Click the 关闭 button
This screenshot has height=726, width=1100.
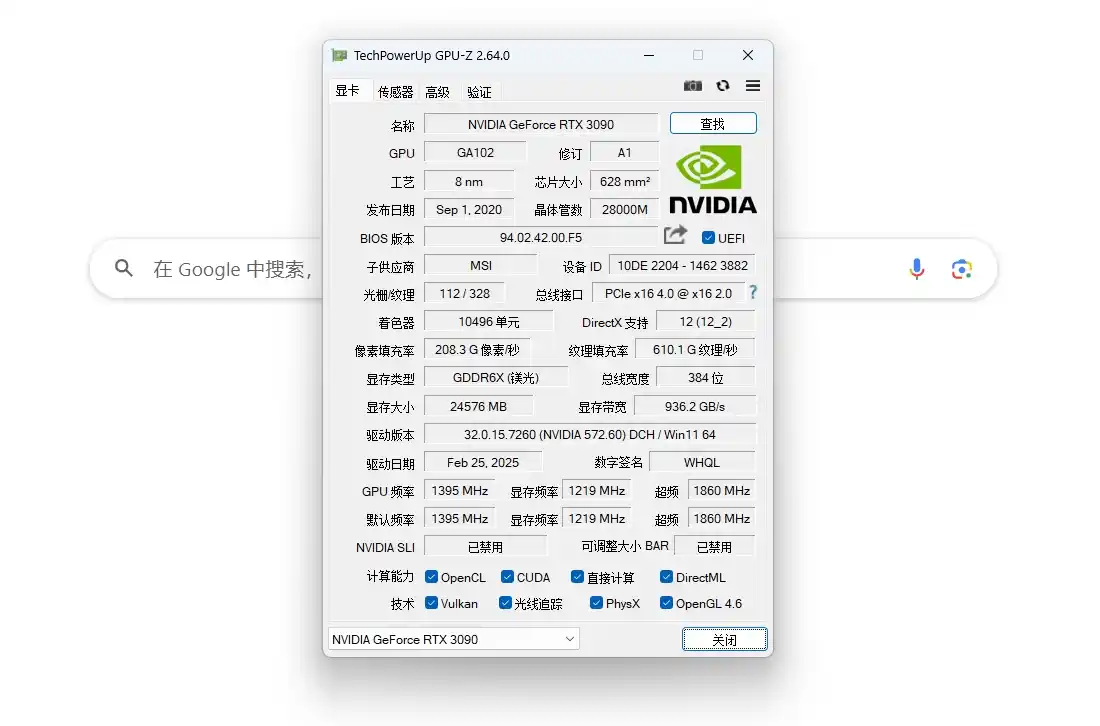point(725,639)
